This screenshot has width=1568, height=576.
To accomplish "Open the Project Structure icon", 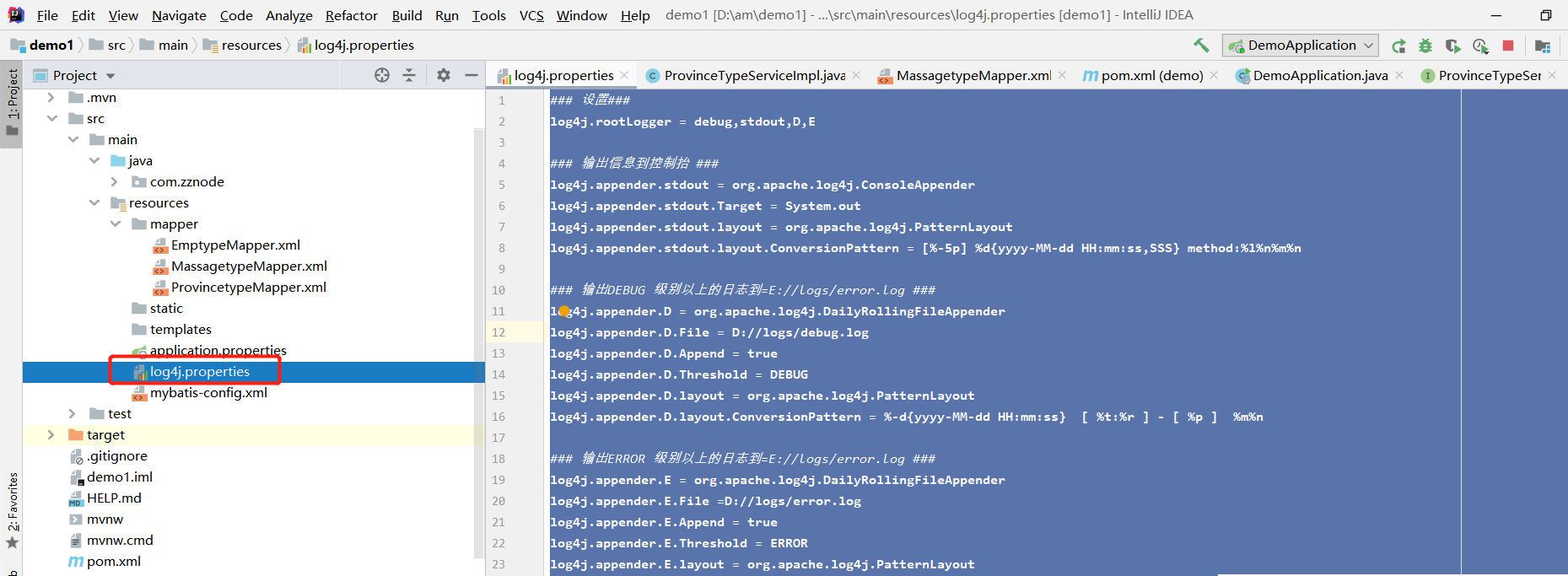I will pos(1543,46).
